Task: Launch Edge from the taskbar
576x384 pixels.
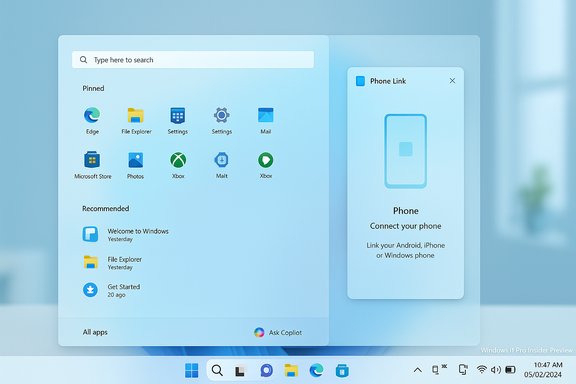Action: (x=316, y=370)
